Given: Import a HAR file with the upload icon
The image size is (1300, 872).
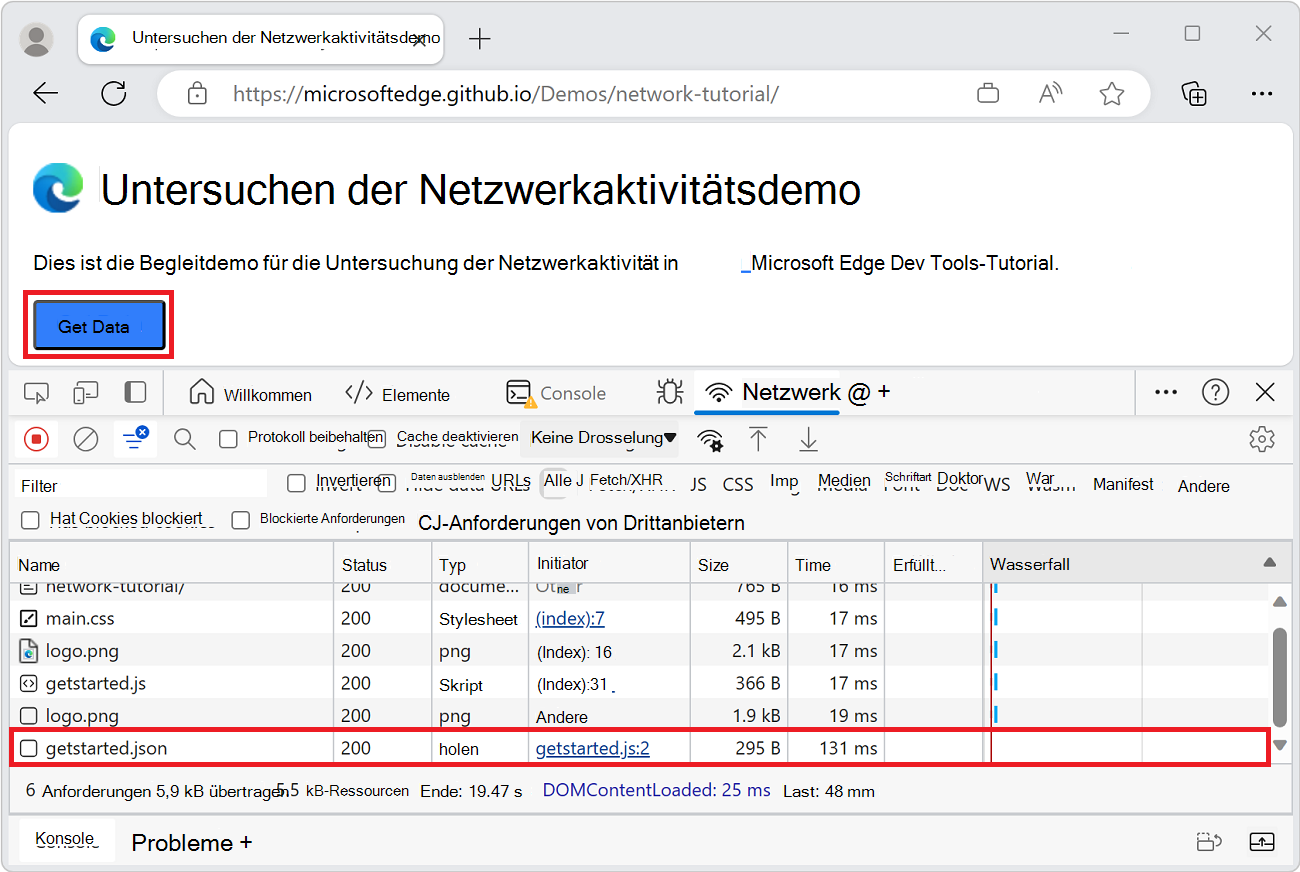Looking at the screenshot, I should [x=758, y=438].
